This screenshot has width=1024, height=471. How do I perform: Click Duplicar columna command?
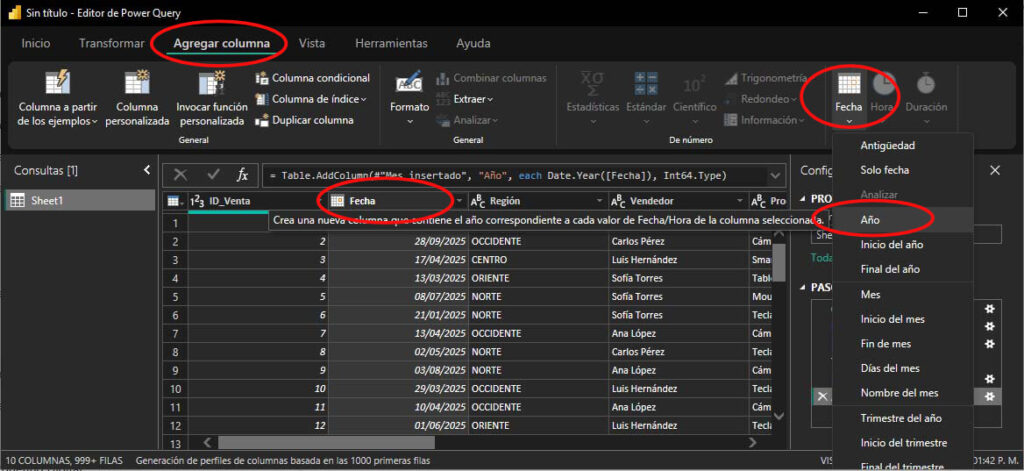coord(305,120)
